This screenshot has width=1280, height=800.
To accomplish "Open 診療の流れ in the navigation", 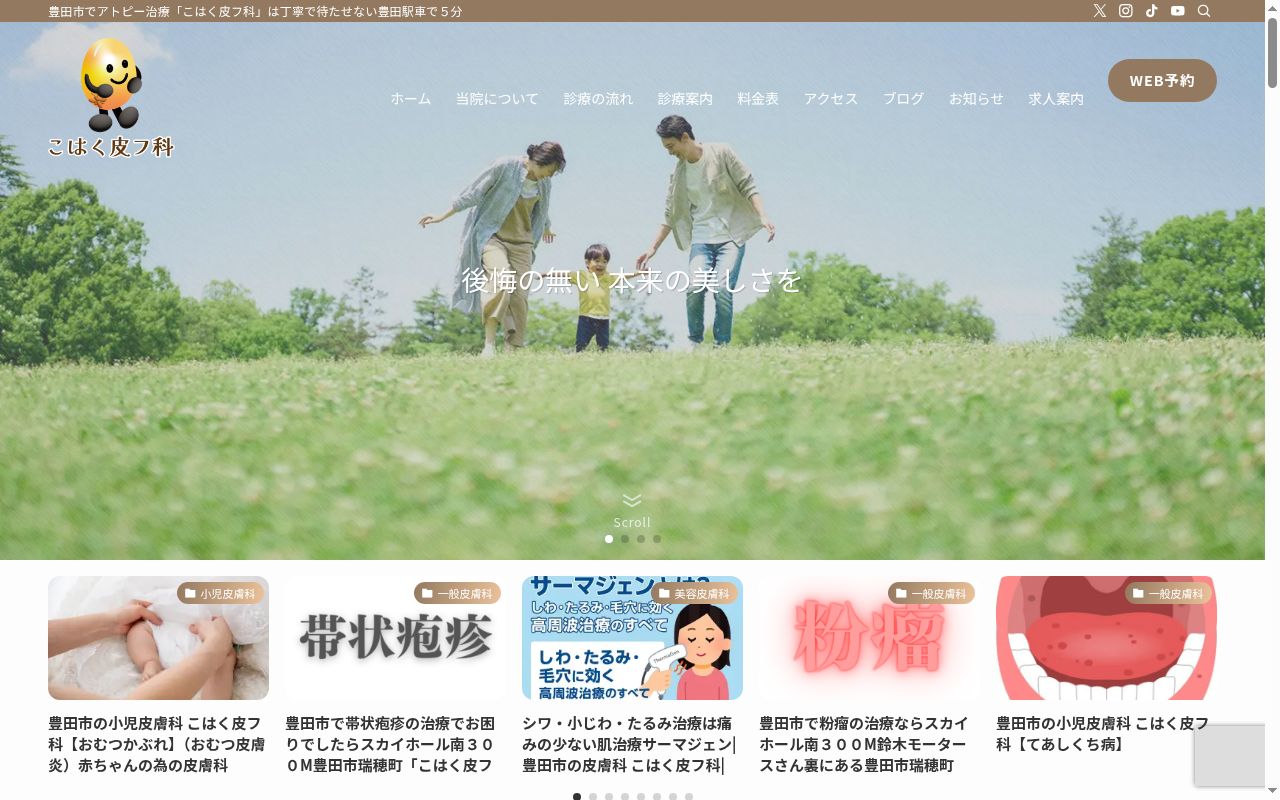I will tap(598, 99).
